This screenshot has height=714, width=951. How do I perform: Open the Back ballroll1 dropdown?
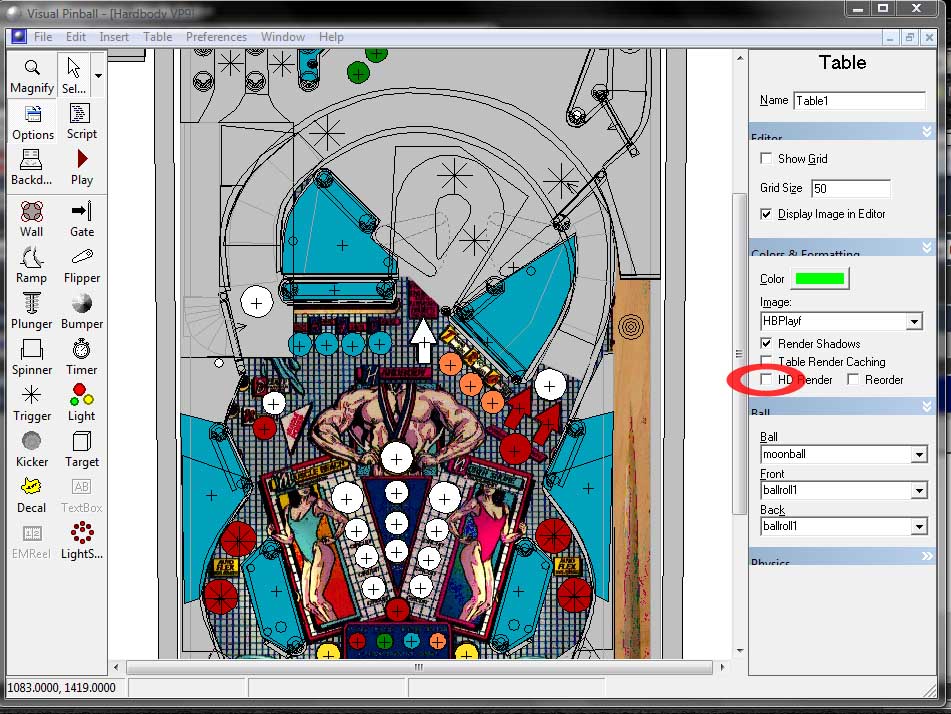point(919,527)
